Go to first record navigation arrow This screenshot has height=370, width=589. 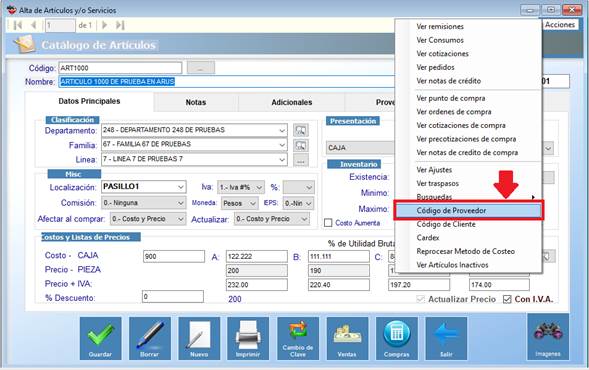pyautogui.click(x=18, y=25)
